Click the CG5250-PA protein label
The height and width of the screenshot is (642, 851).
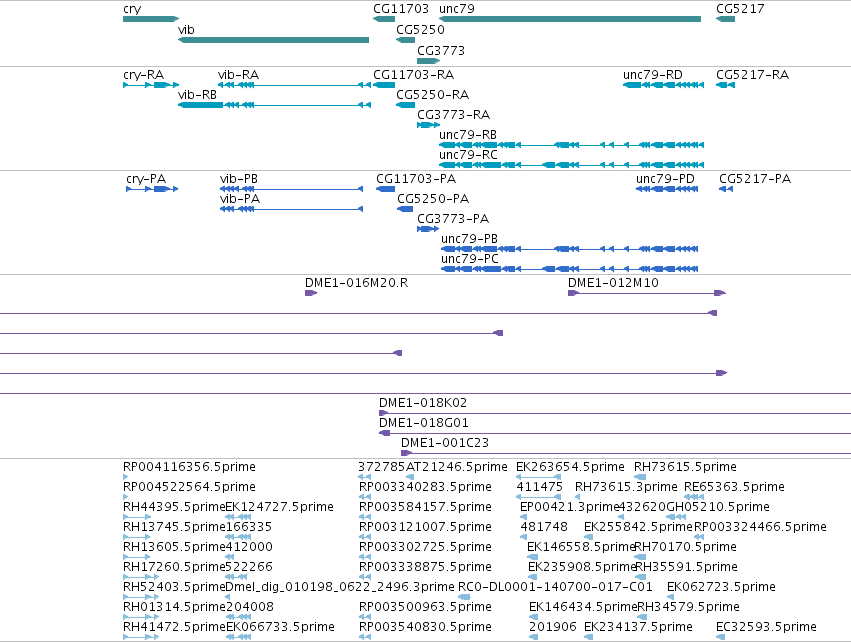[x=433, y=199]
